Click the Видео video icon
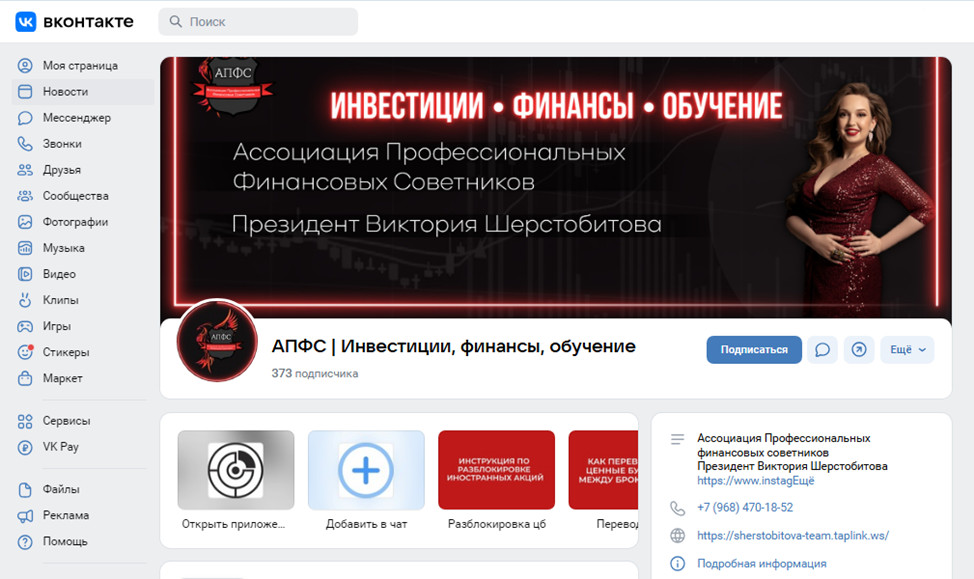 point(25,274)
